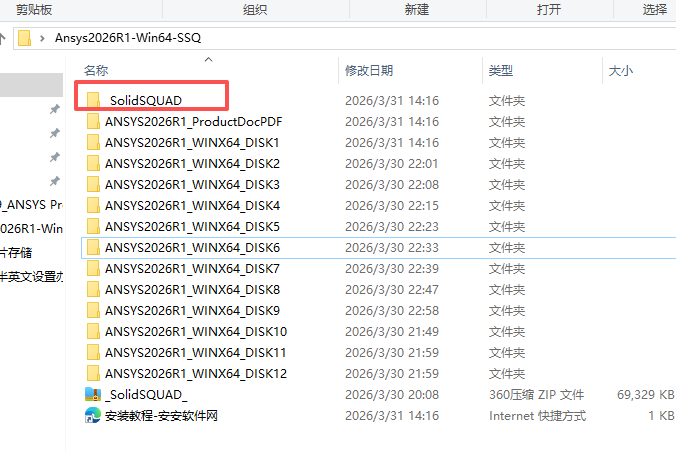Screen dimensions: 676x453
Task: Expand the address bar path chevron
Action: (x=42, y=38)
